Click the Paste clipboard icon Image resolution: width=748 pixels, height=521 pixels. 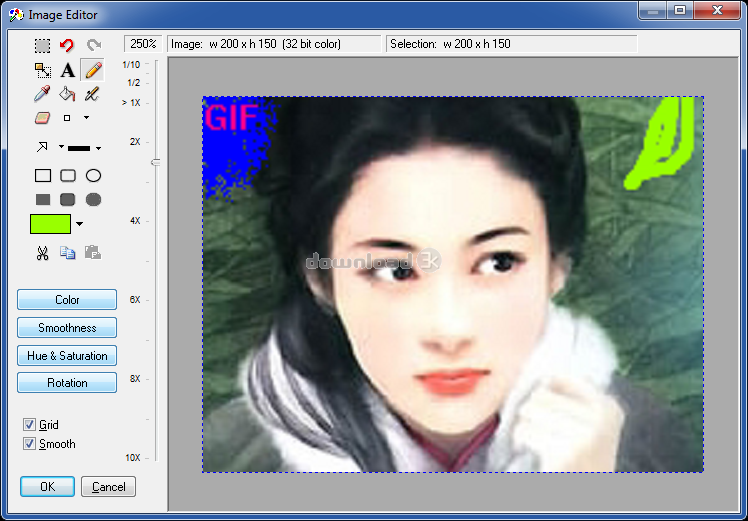click(92, 252)
